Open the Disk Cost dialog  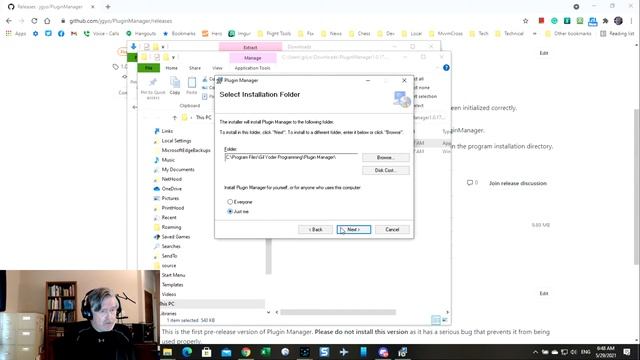click(x=385, y=170)
